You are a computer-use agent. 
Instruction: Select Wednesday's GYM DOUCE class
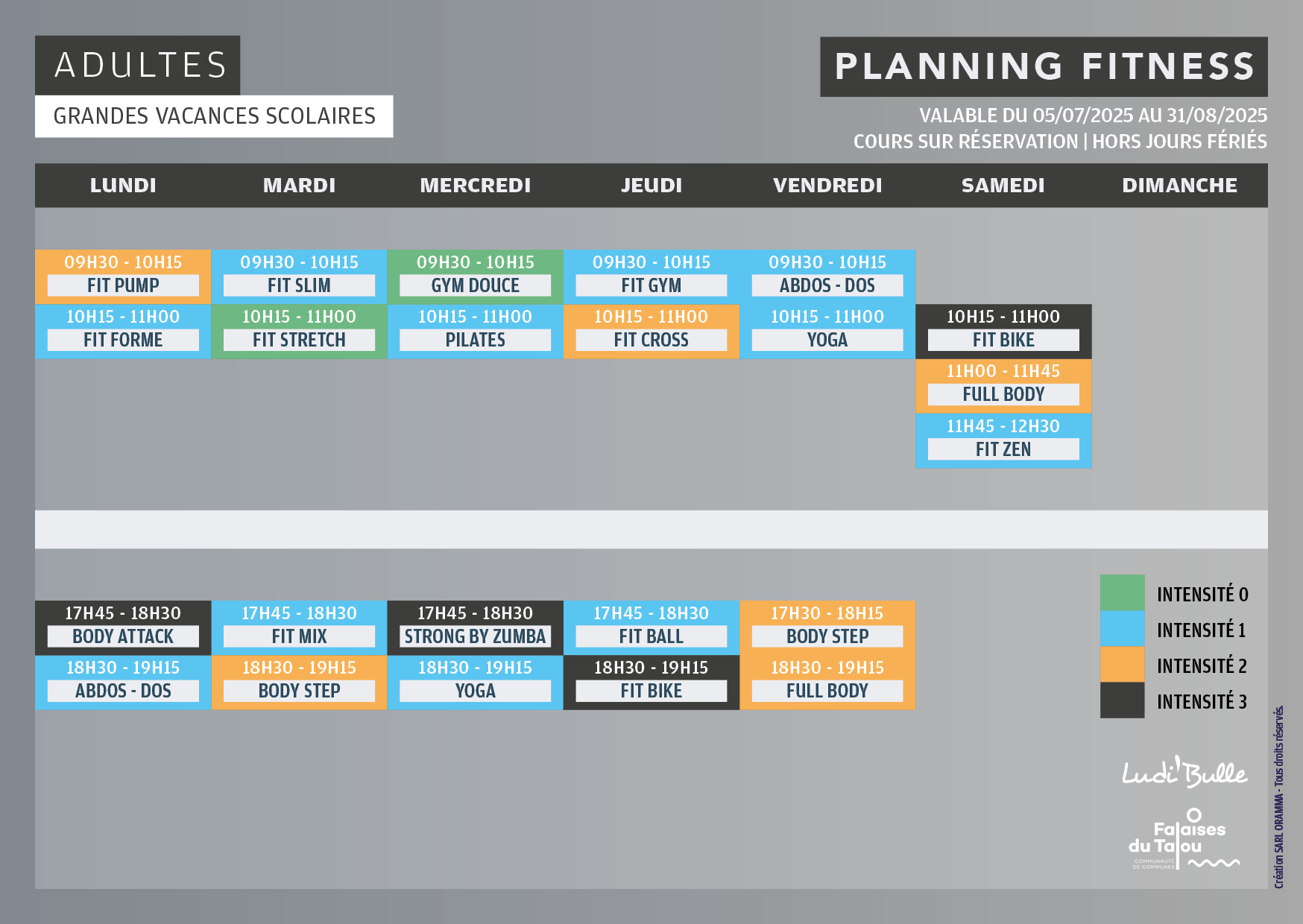(x=475, y=277)
